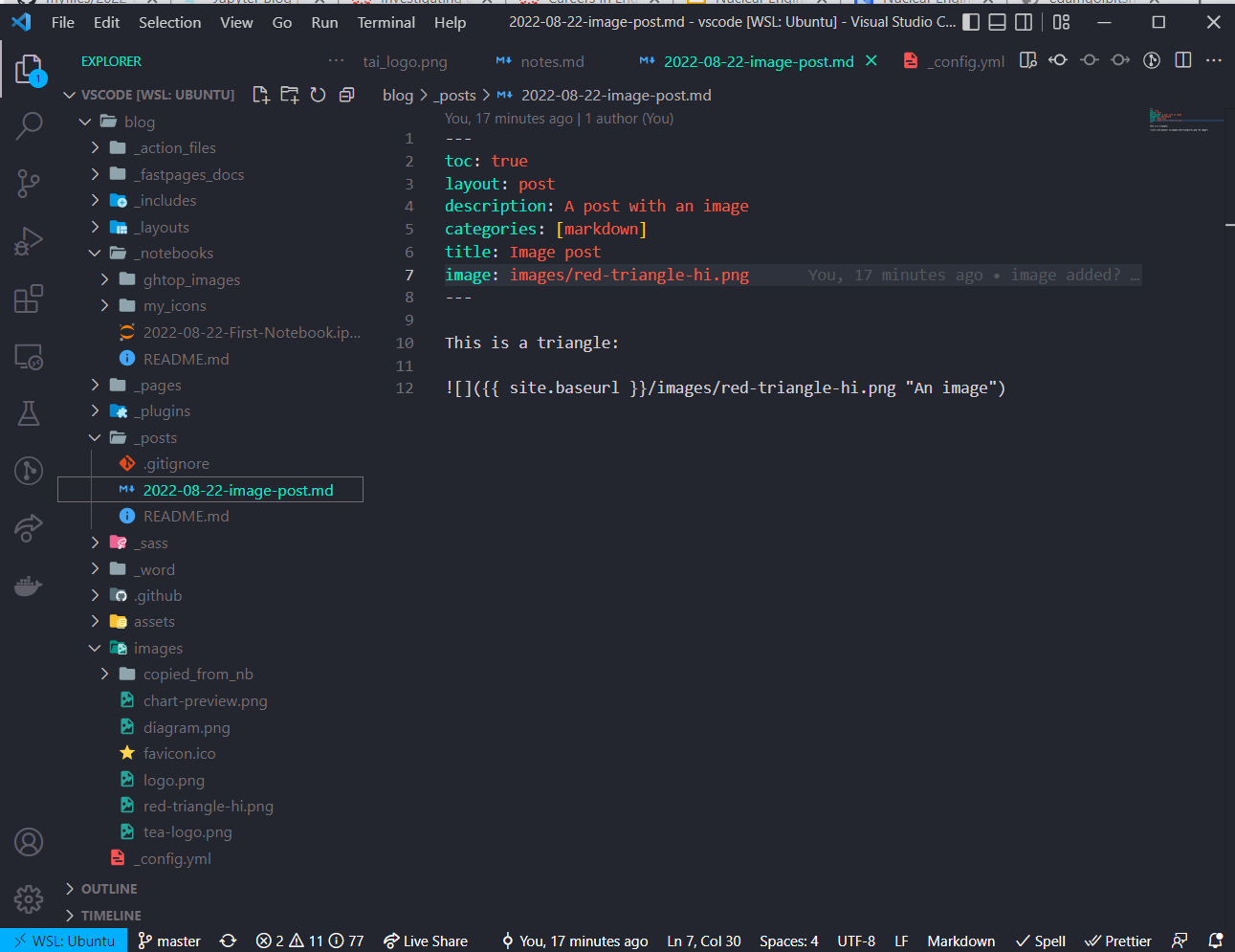
Task: Expand the _action_files folder
Action: click(x=95, y=147)
